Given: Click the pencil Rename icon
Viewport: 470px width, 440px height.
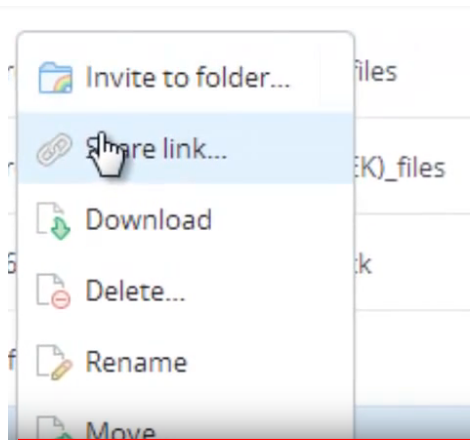Looking at the screenshot, I should tap(54, 363).
